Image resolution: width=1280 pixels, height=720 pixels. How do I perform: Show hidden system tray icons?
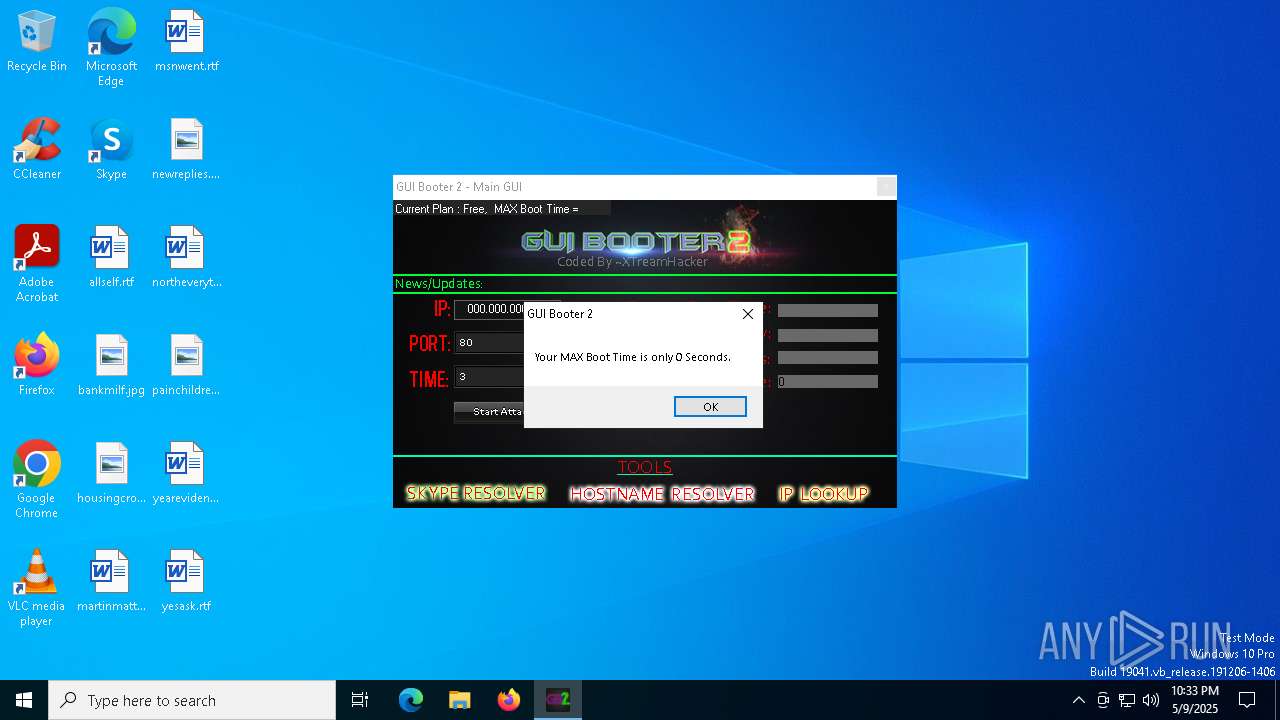pos(1078,700)
